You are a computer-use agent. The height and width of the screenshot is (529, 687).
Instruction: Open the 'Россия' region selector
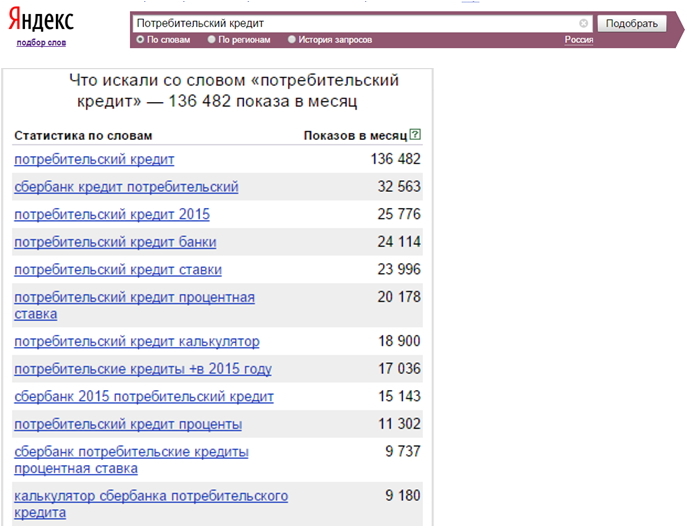point(579,40)
